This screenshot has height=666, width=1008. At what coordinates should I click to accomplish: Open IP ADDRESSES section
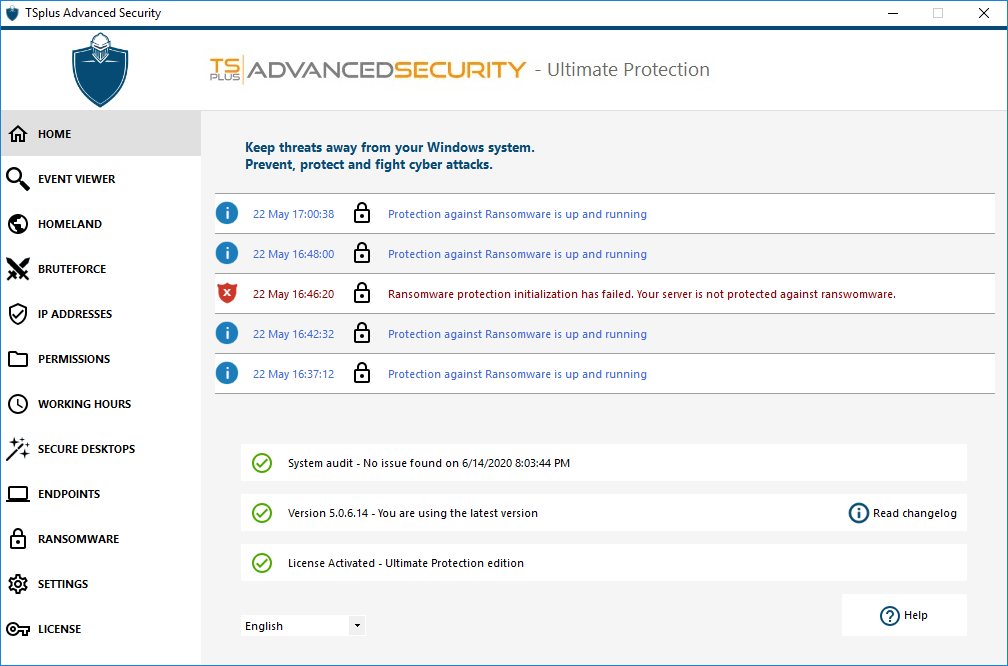click(x=101, y=314)
